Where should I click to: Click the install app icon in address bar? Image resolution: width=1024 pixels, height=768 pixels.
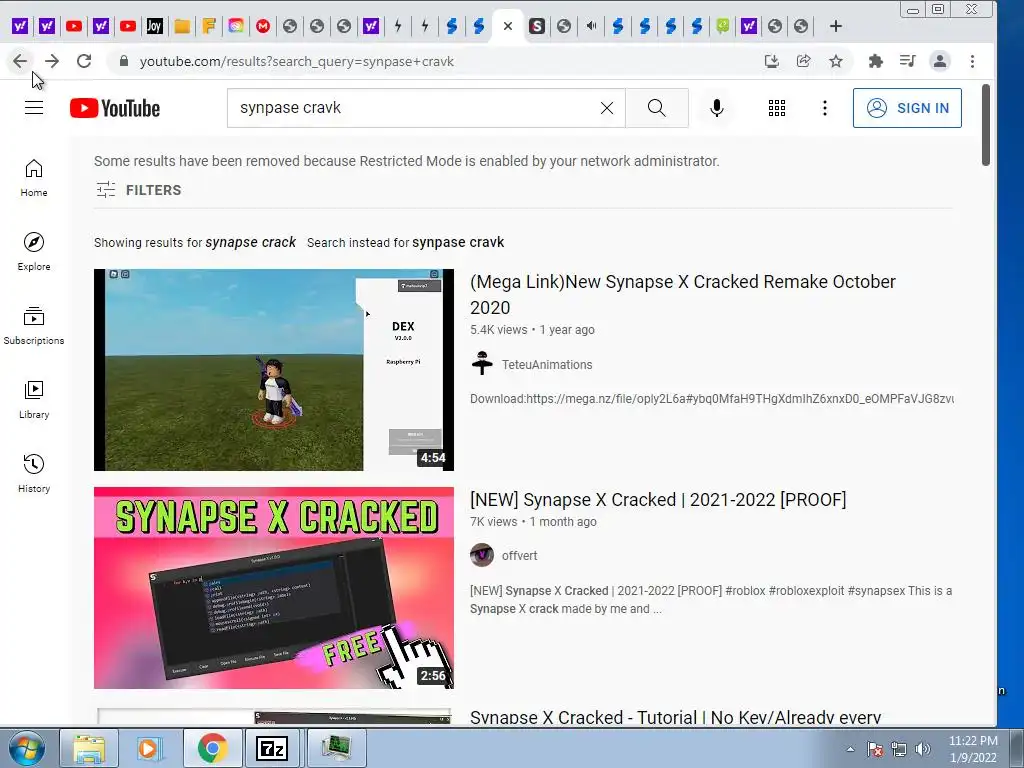coord(771,61)
